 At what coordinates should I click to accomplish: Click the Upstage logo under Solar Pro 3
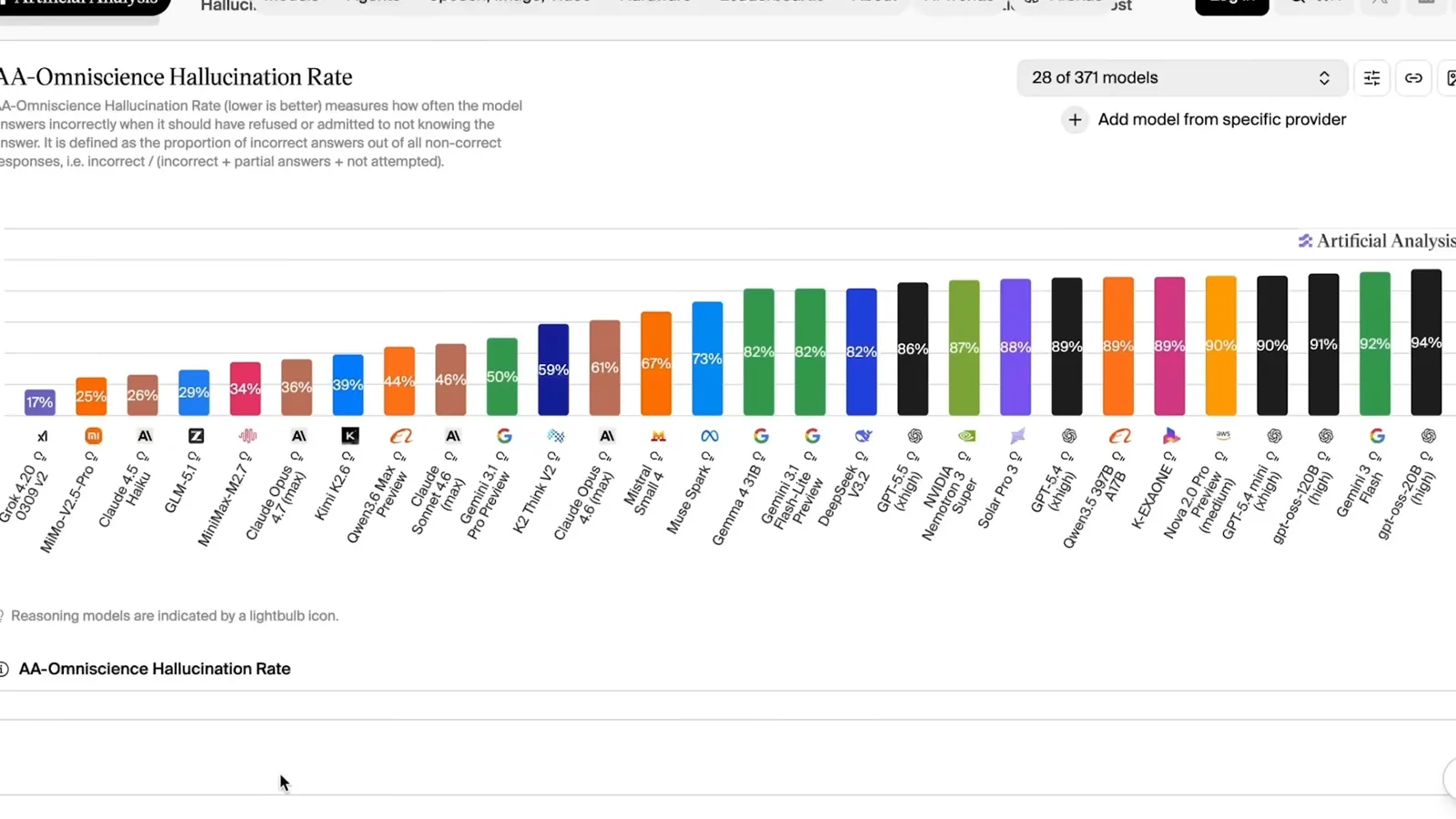pos(1017,436)
